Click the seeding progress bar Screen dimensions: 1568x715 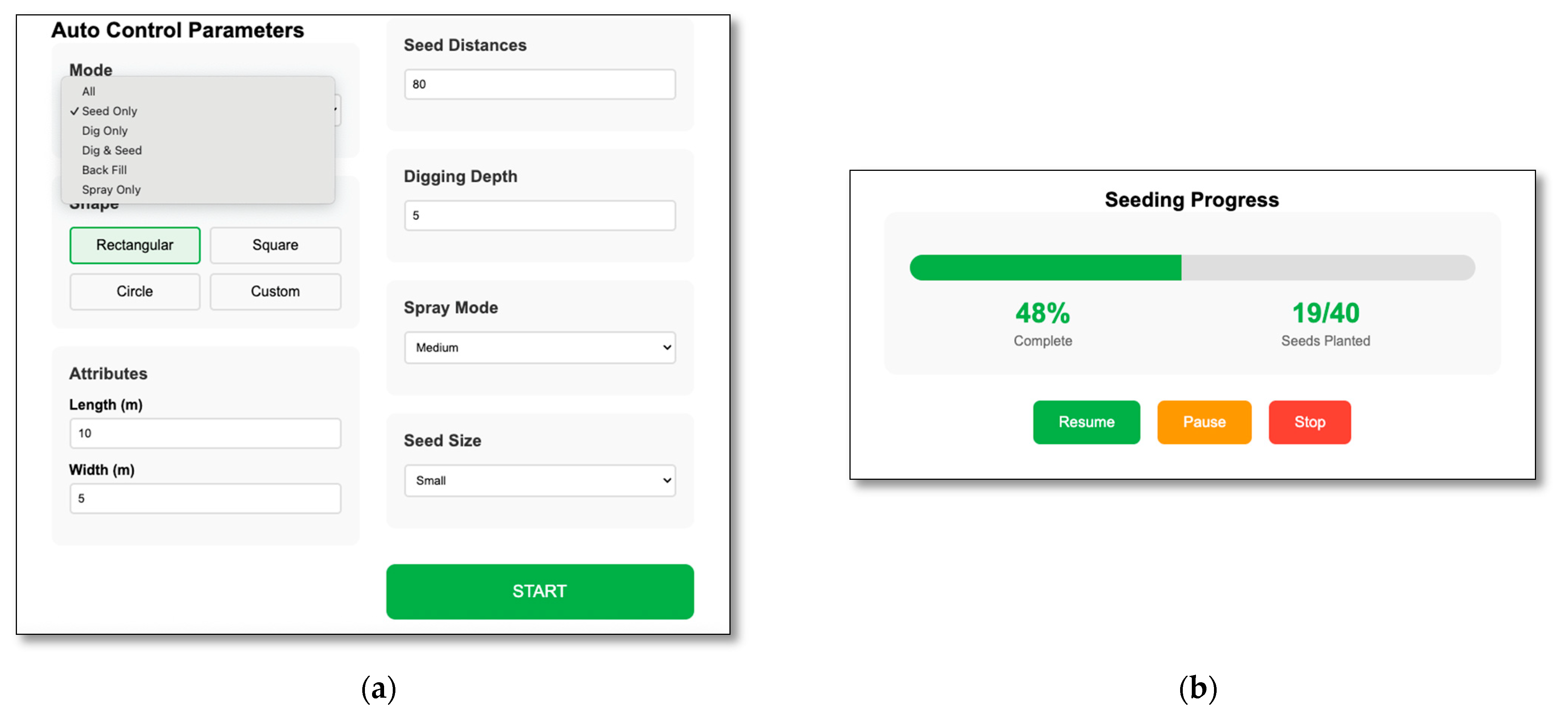point(1191,267)
